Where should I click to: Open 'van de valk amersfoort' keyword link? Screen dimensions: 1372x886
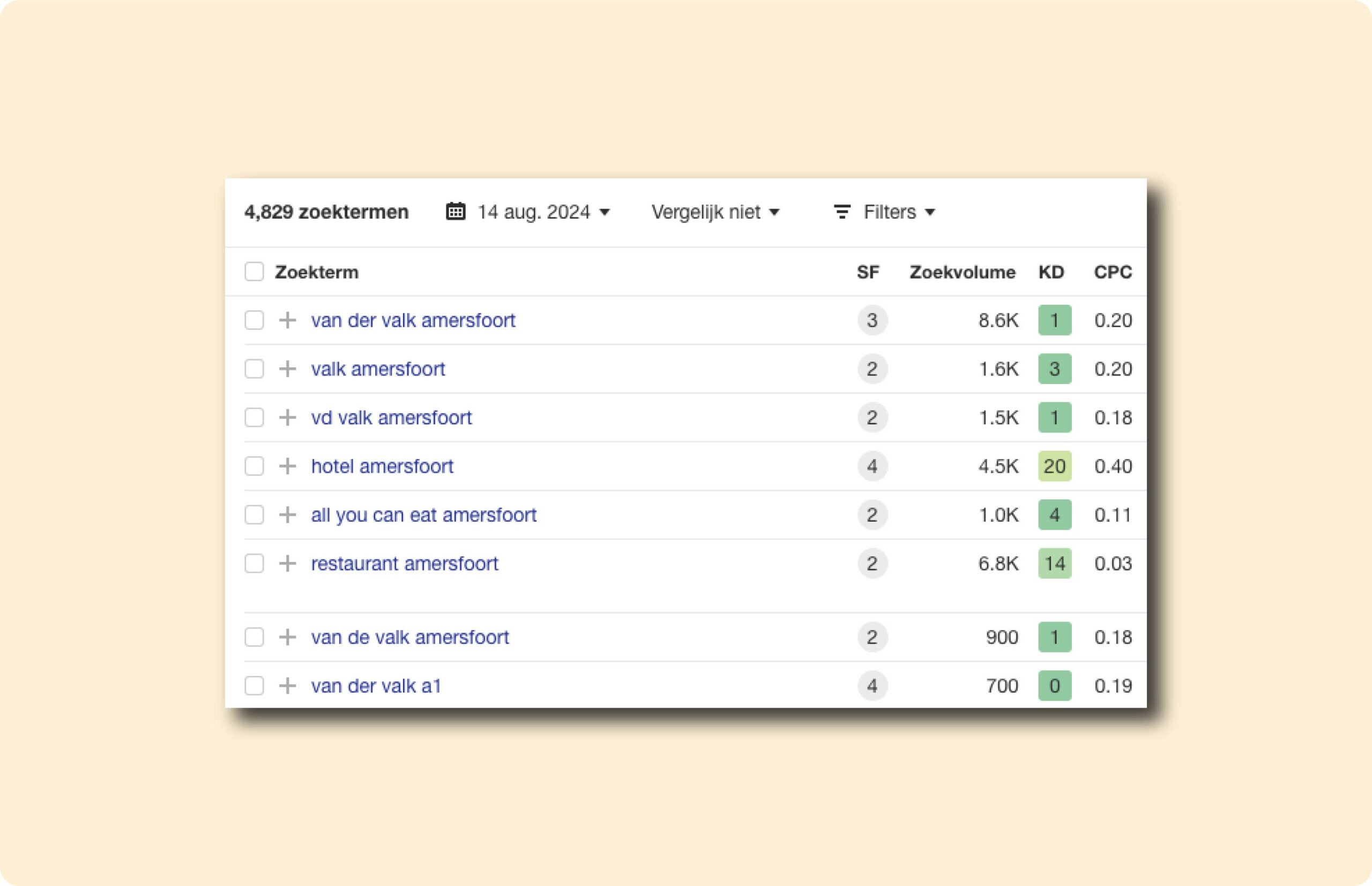coord(410,637)
